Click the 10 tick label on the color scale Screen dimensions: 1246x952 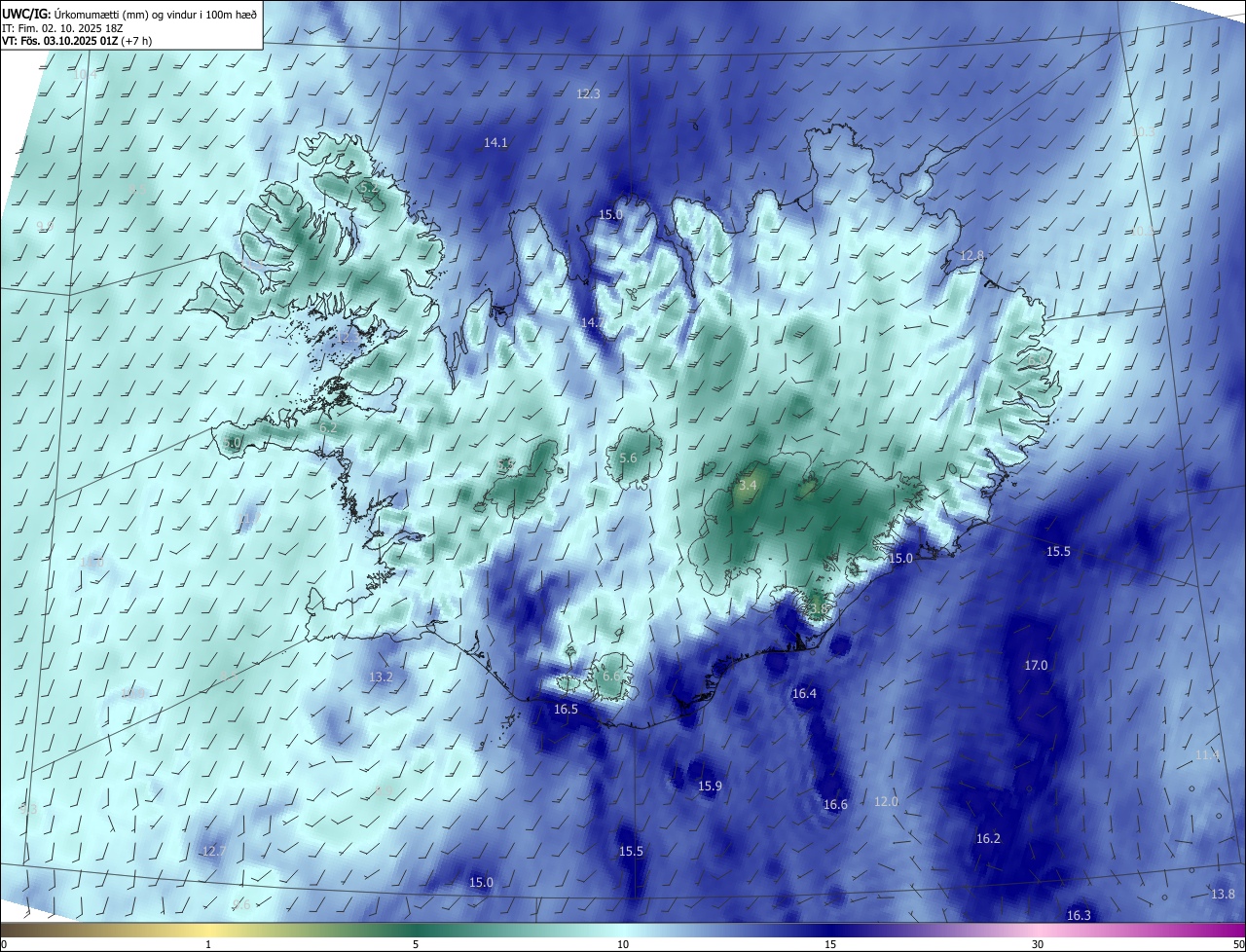[623, 944]
